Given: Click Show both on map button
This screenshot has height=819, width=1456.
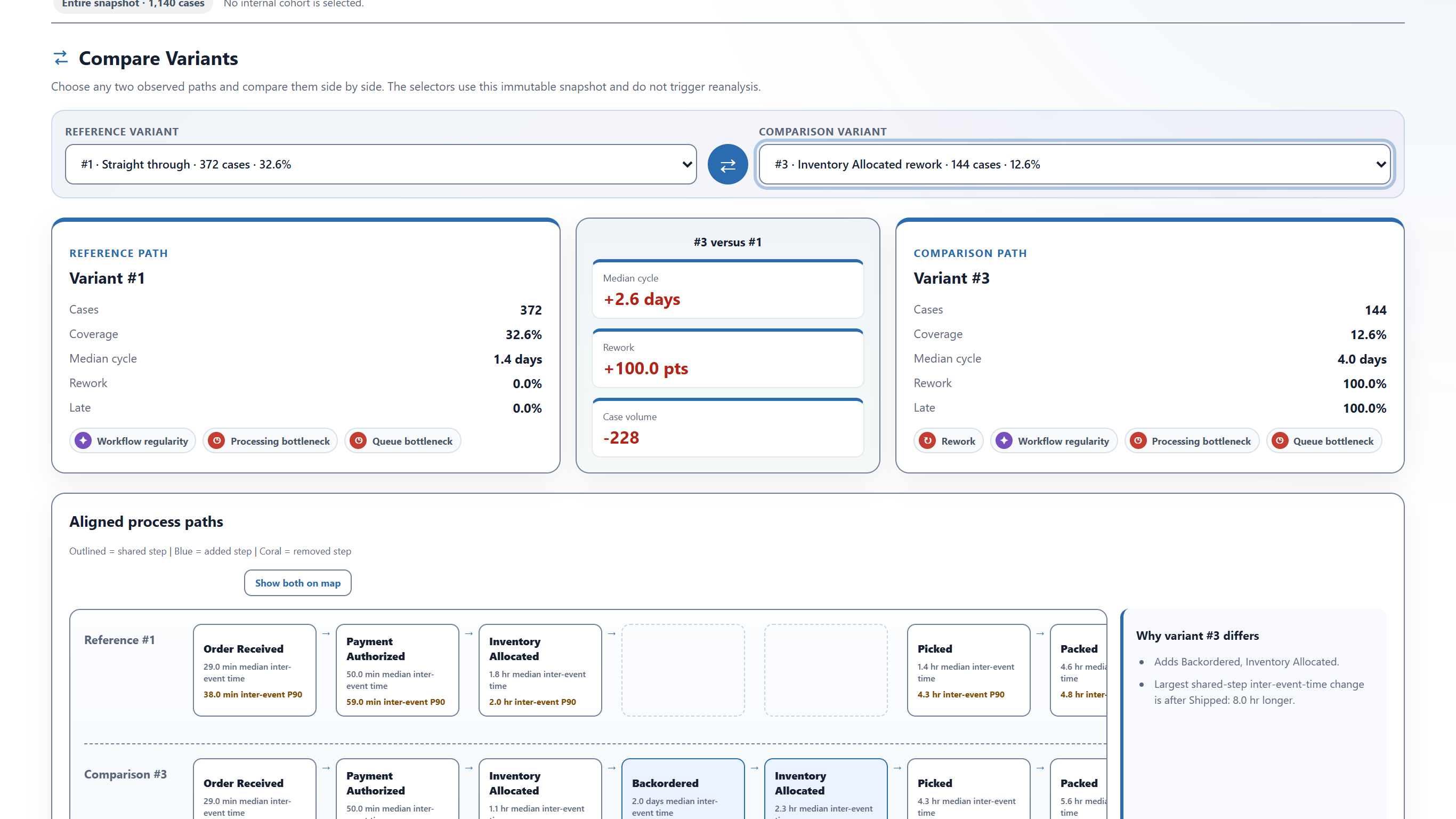Looking at the screenshot, I should coord(297,583).
